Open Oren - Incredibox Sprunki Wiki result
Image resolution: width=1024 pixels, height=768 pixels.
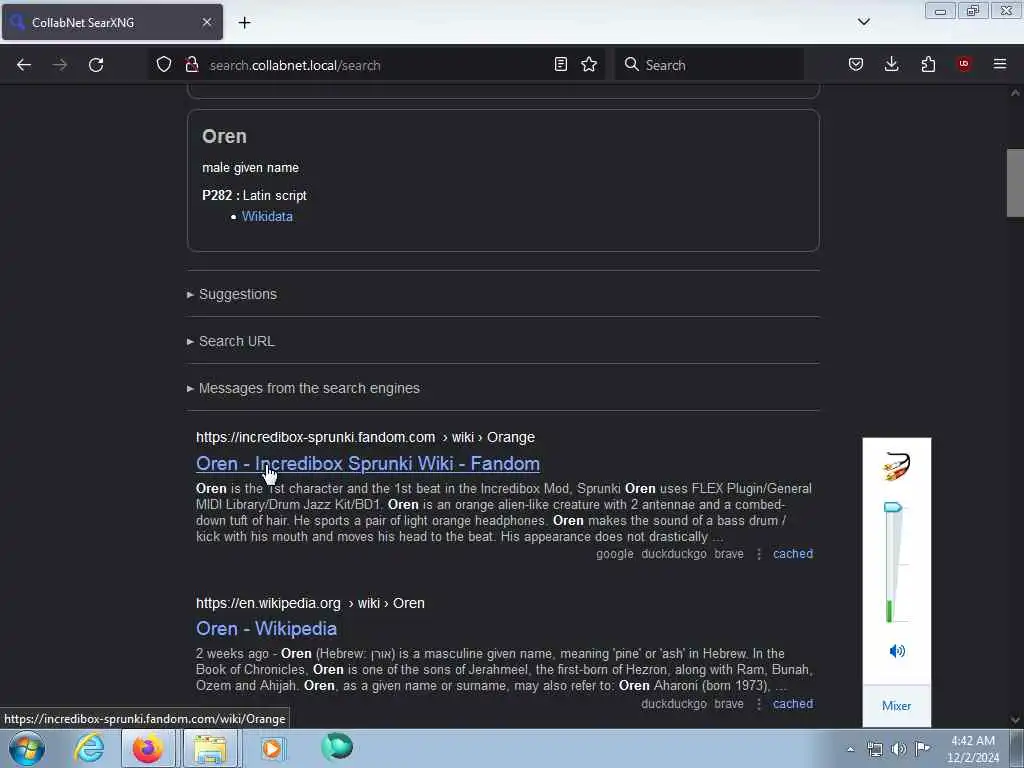[x=368, y=463]
